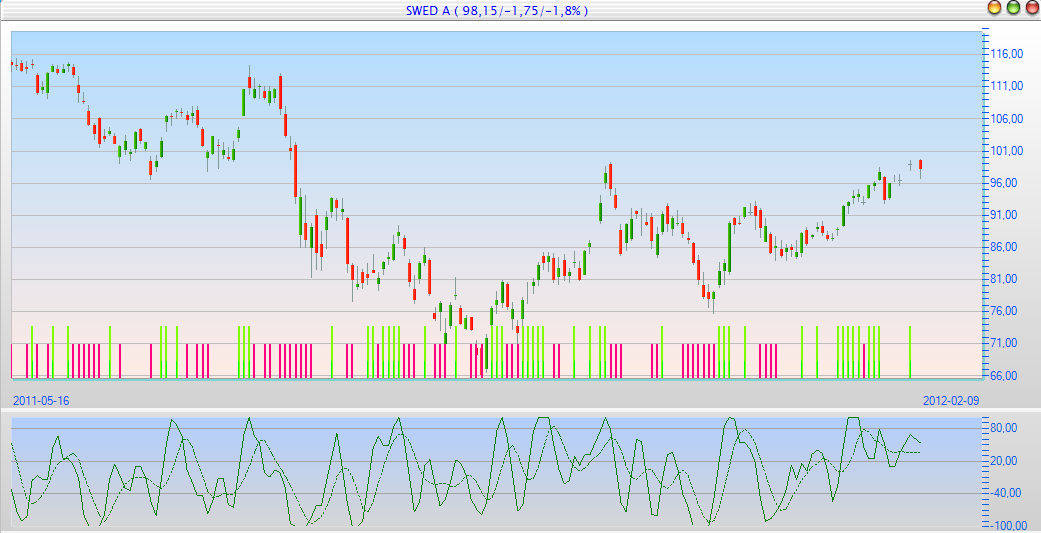Image resolution: width=1041 pixels, height=533 pixels.
Task: Select the 2011-05-16 start date label
Action: (x=41, y=400)
